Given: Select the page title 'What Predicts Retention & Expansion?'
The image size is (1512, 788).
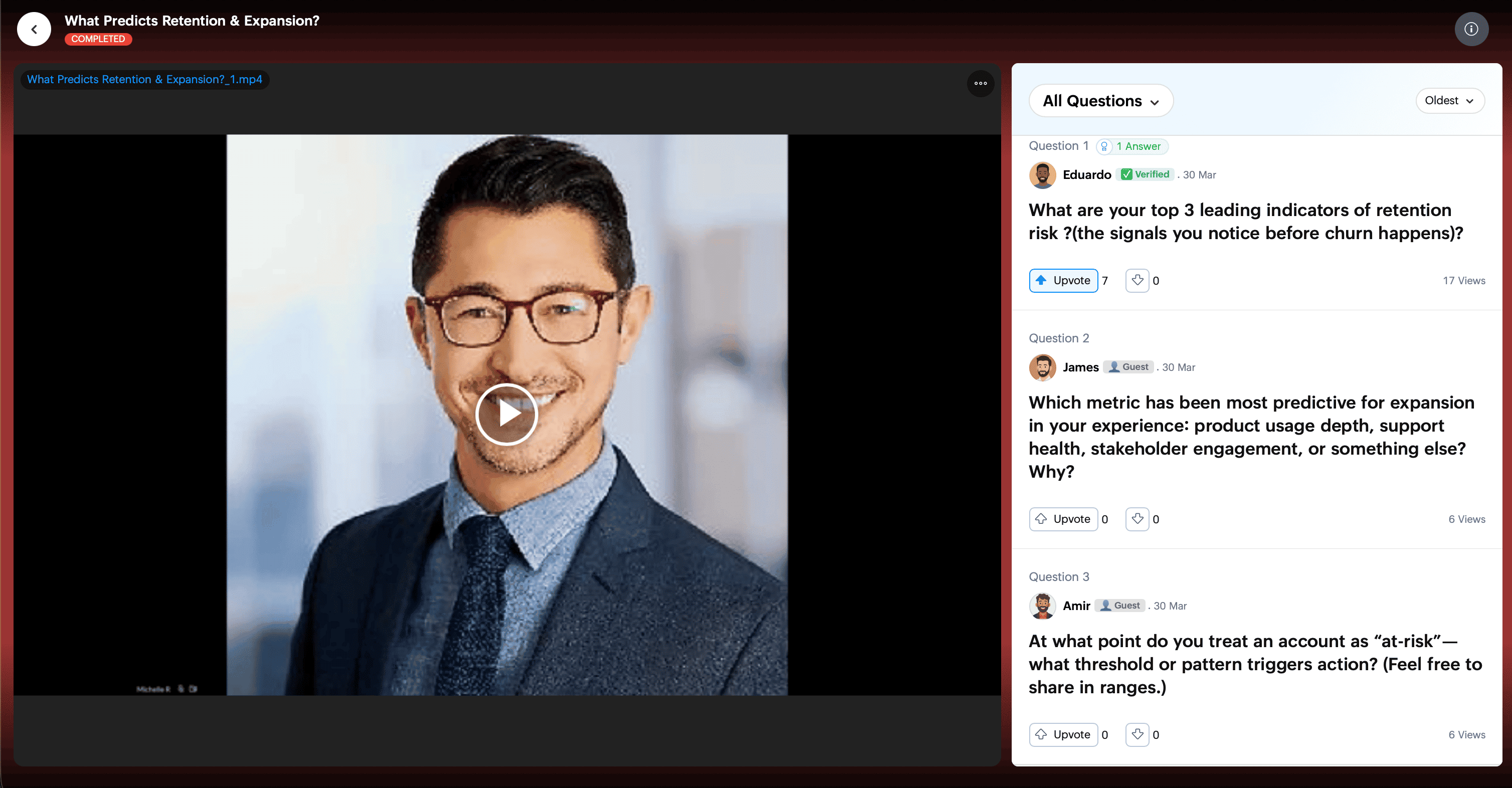Looking at the screenshot, I should pos(192,21).
